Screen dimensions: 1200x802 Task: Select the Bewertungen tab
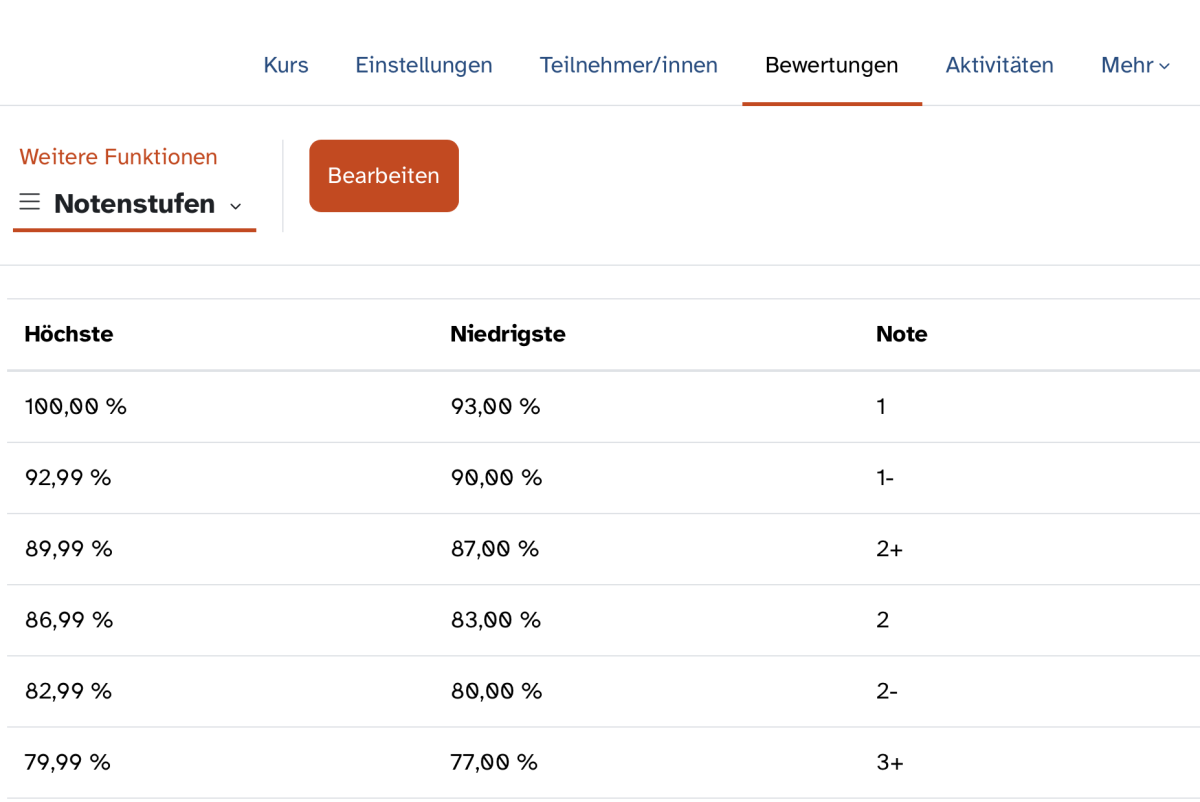tap(831, 66)
